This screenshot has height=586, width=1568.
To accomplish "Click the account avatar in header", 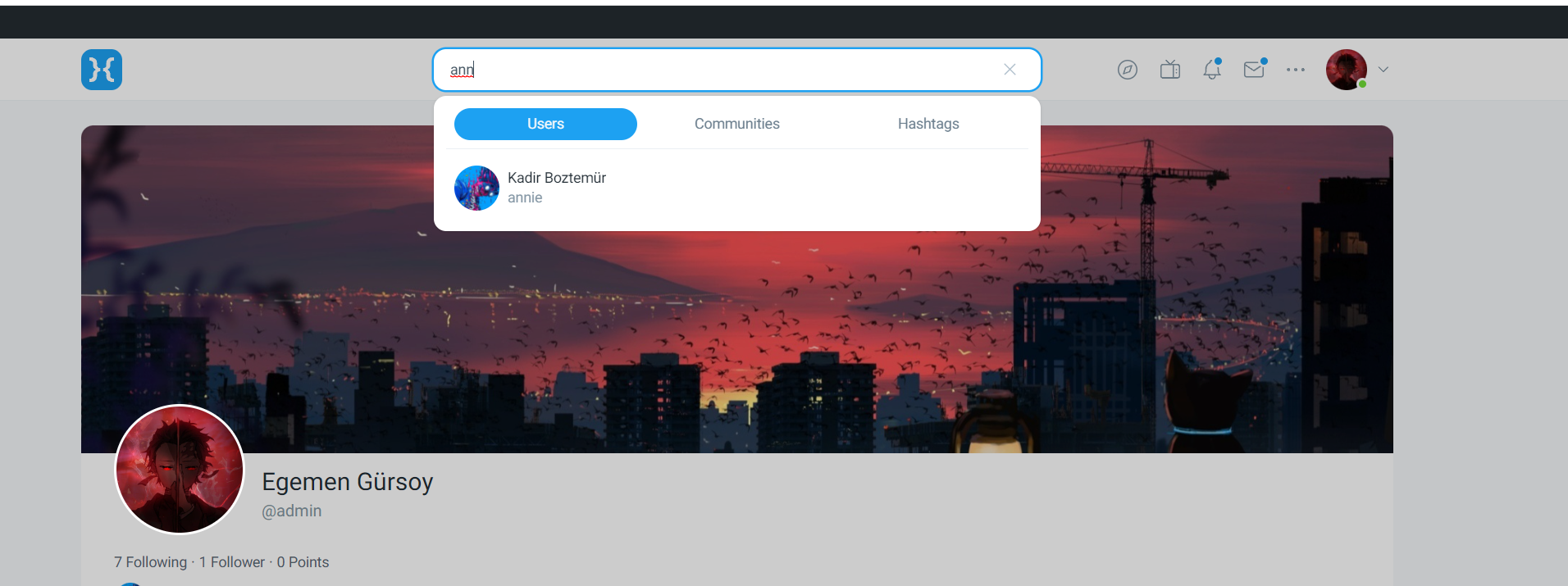I will (1347, 70).
